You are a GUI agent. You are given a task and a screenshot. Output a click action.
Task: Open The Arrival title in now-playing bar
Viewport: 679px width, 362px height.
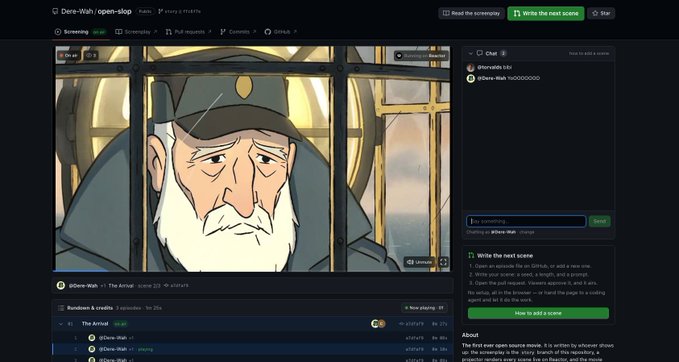pyautogui.click(x=121, y=286)
